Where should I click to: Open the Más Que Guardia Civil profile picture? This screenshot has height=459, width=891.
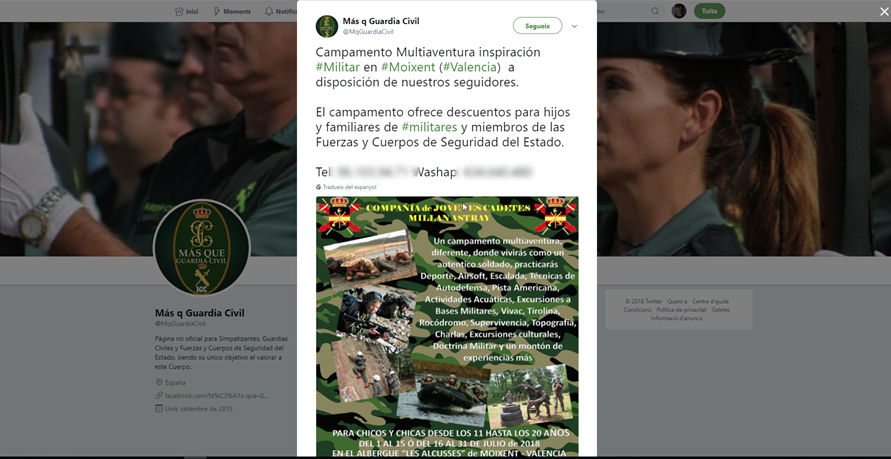point(202,247)
